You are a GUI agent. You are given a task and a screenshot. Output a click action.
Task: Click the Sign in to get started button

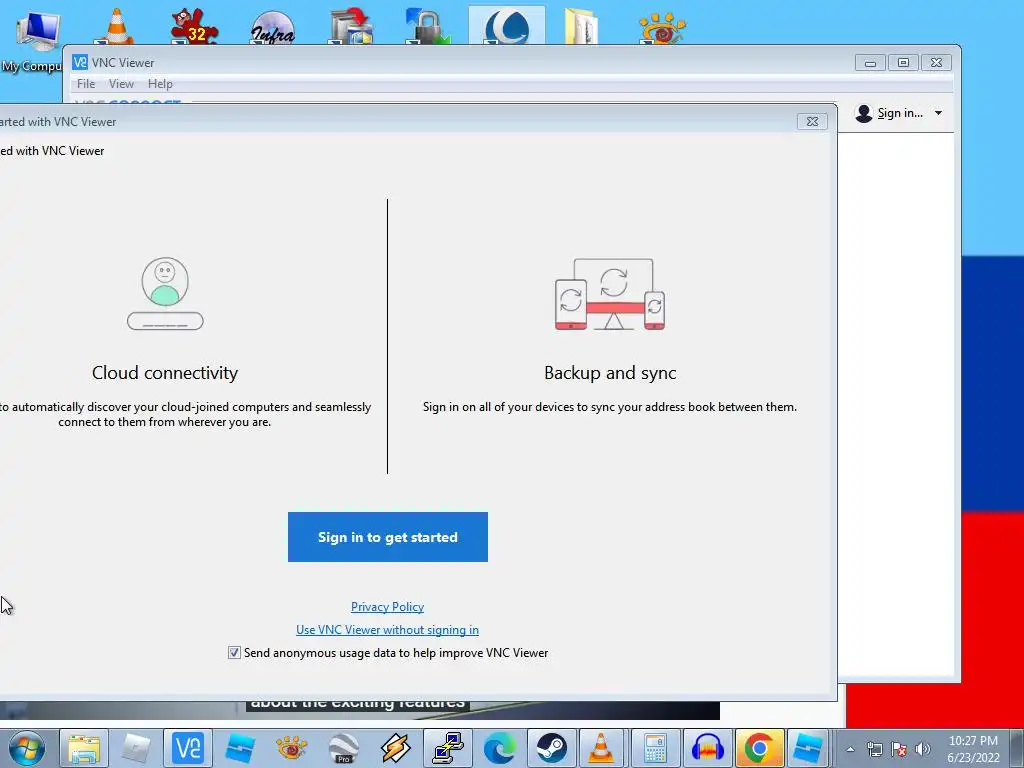[x=387, y=537]
